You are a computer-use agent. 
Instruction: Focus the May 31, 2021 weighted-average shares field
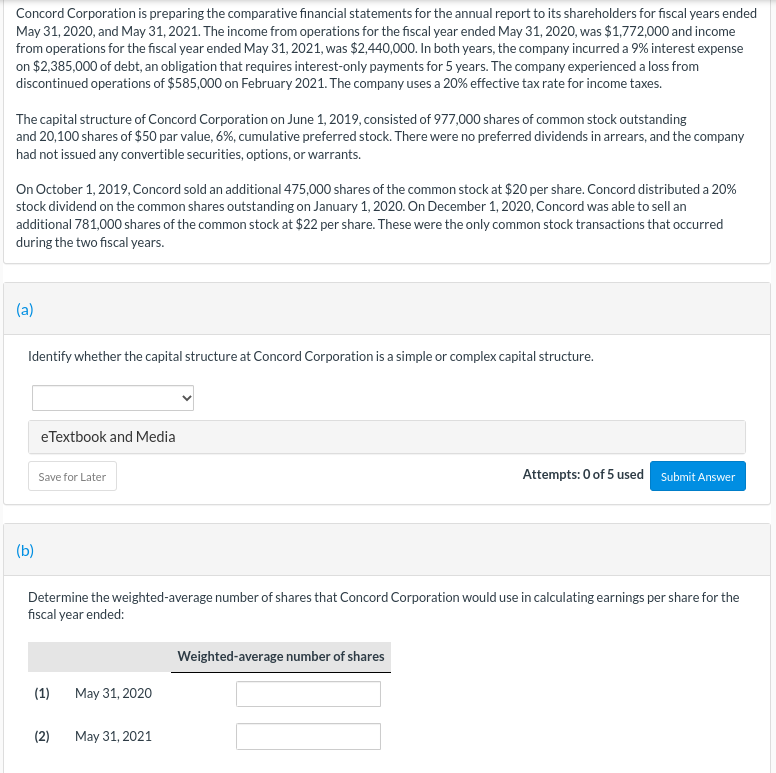click(308, 736)
